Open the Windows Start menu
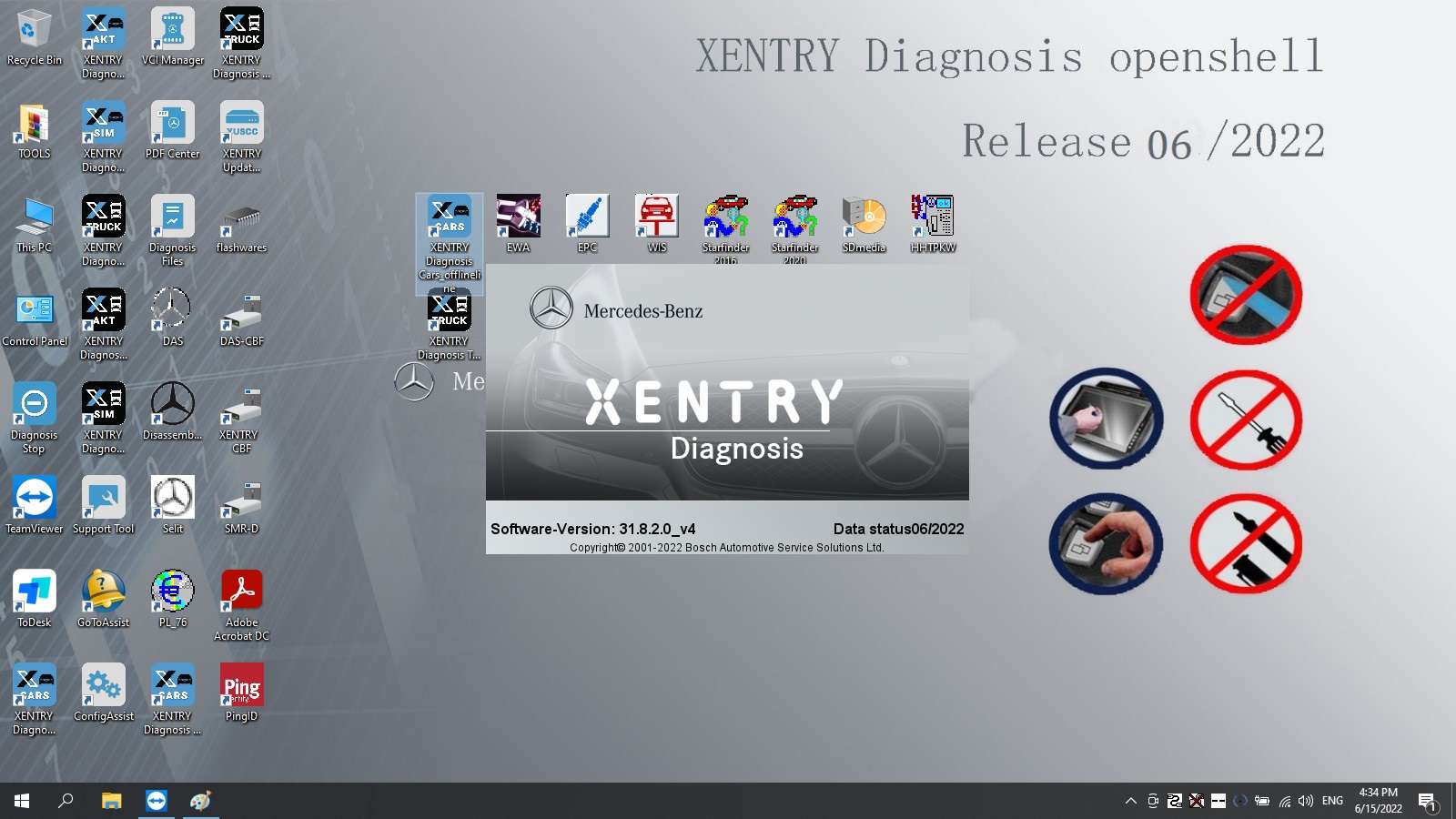 coord(22,801)
